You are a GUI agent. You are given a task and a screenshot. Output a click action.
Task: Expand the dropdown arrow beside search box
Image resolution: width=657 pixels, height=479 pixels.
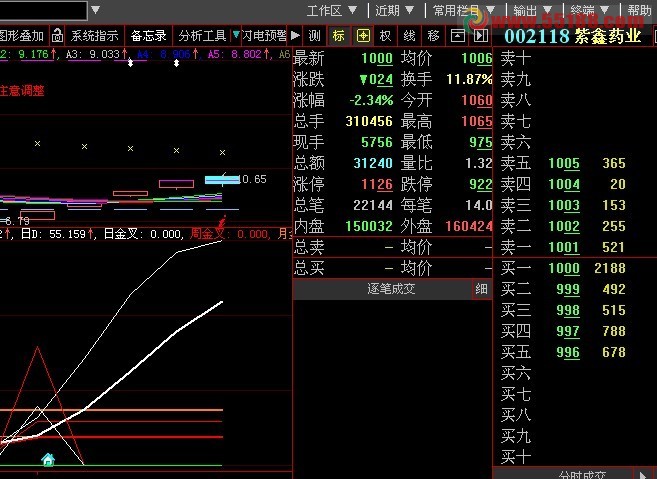tap(96, 9)
